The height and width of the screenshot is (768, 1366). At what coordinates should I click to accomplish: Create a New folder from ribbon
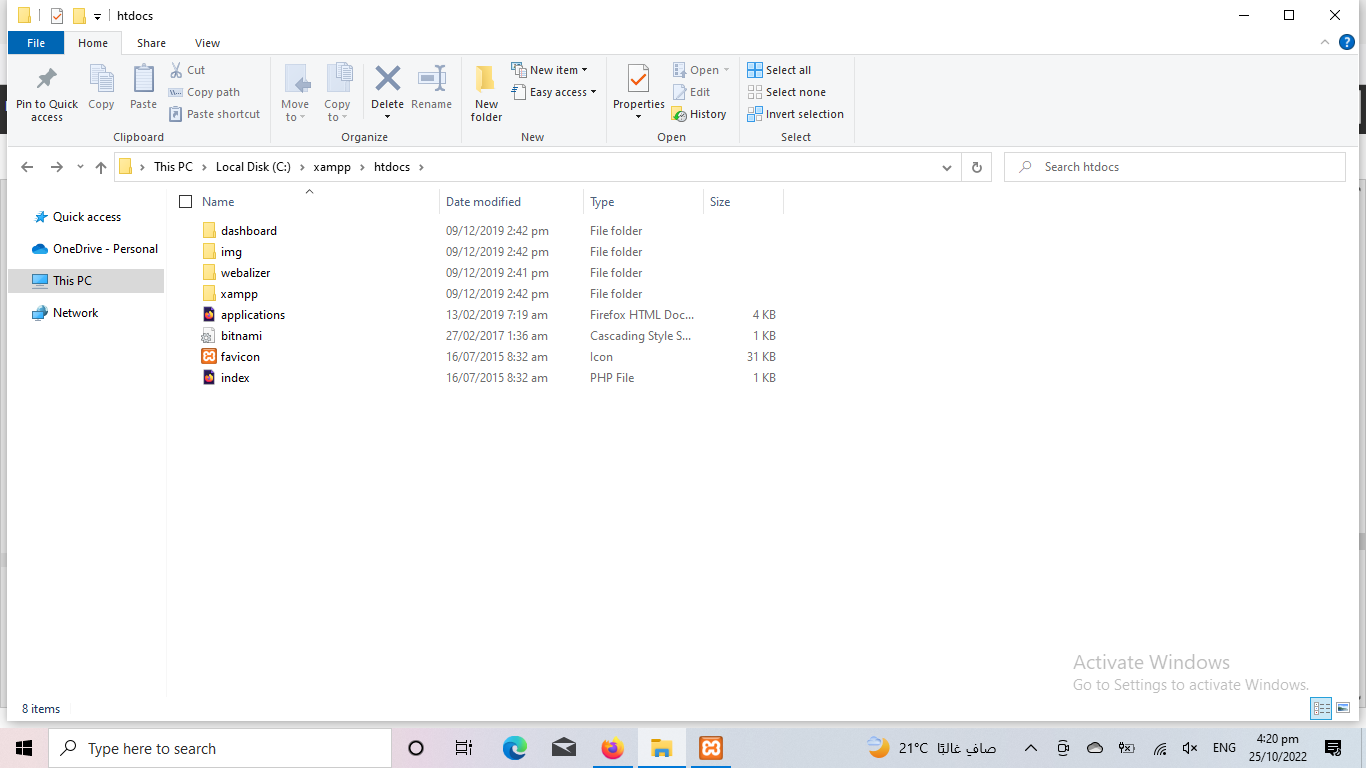486,94
